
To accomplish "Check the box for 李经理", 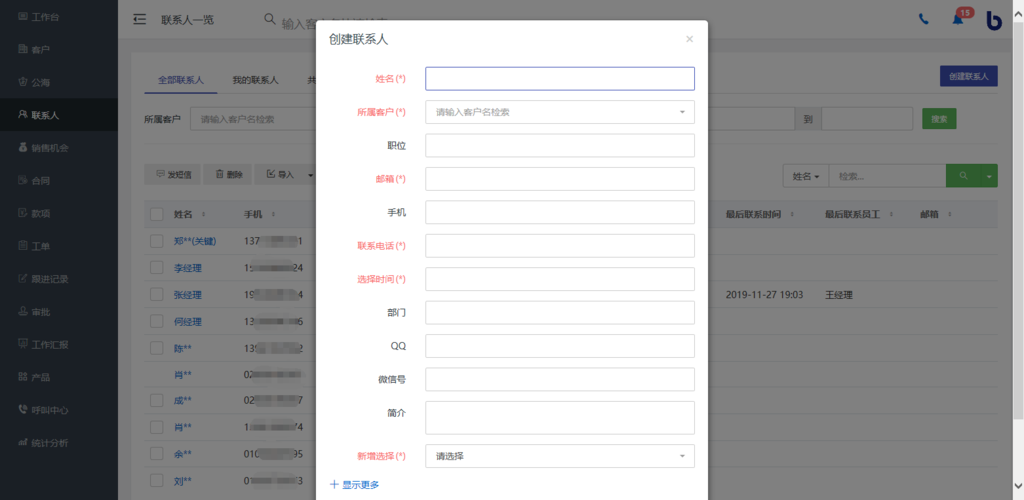I will tap(157, 268).
